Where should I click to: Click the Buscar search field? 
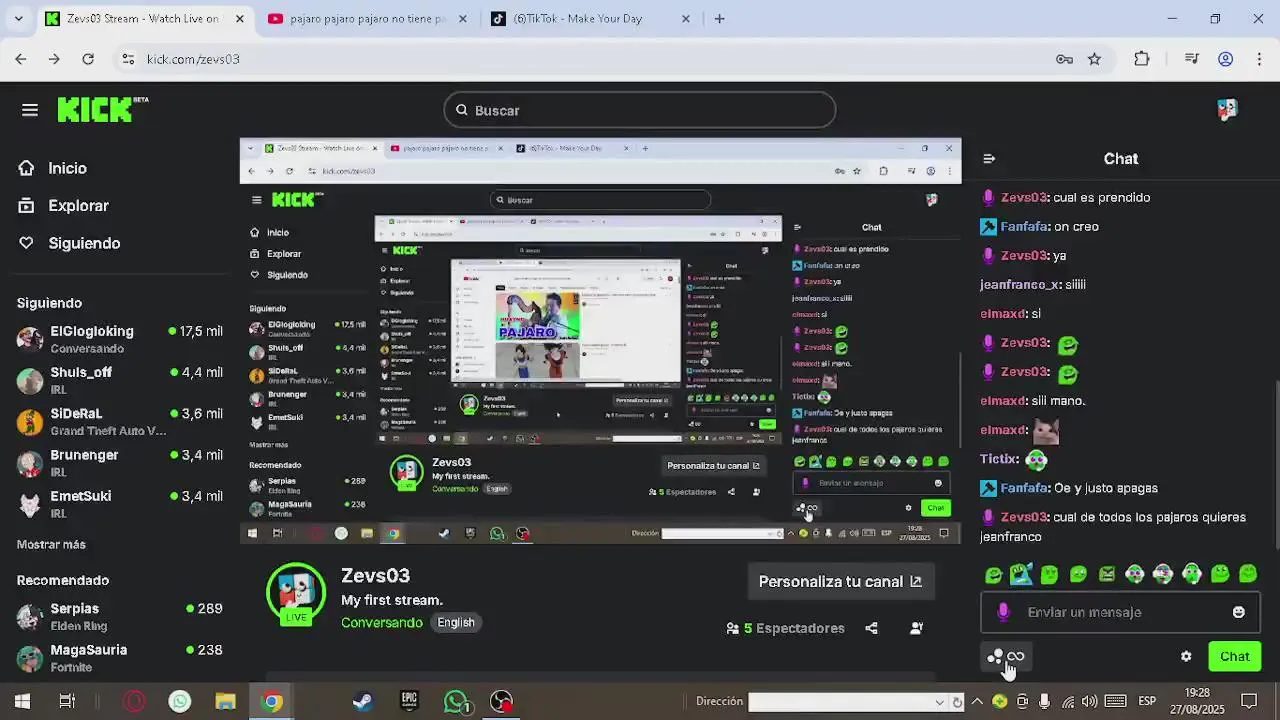pyautogui.click(x=640, y=110)
